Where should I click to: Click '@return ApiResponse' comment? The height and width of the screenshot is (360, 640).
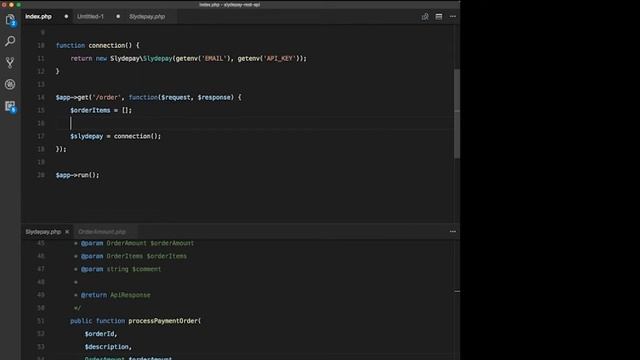116,295
